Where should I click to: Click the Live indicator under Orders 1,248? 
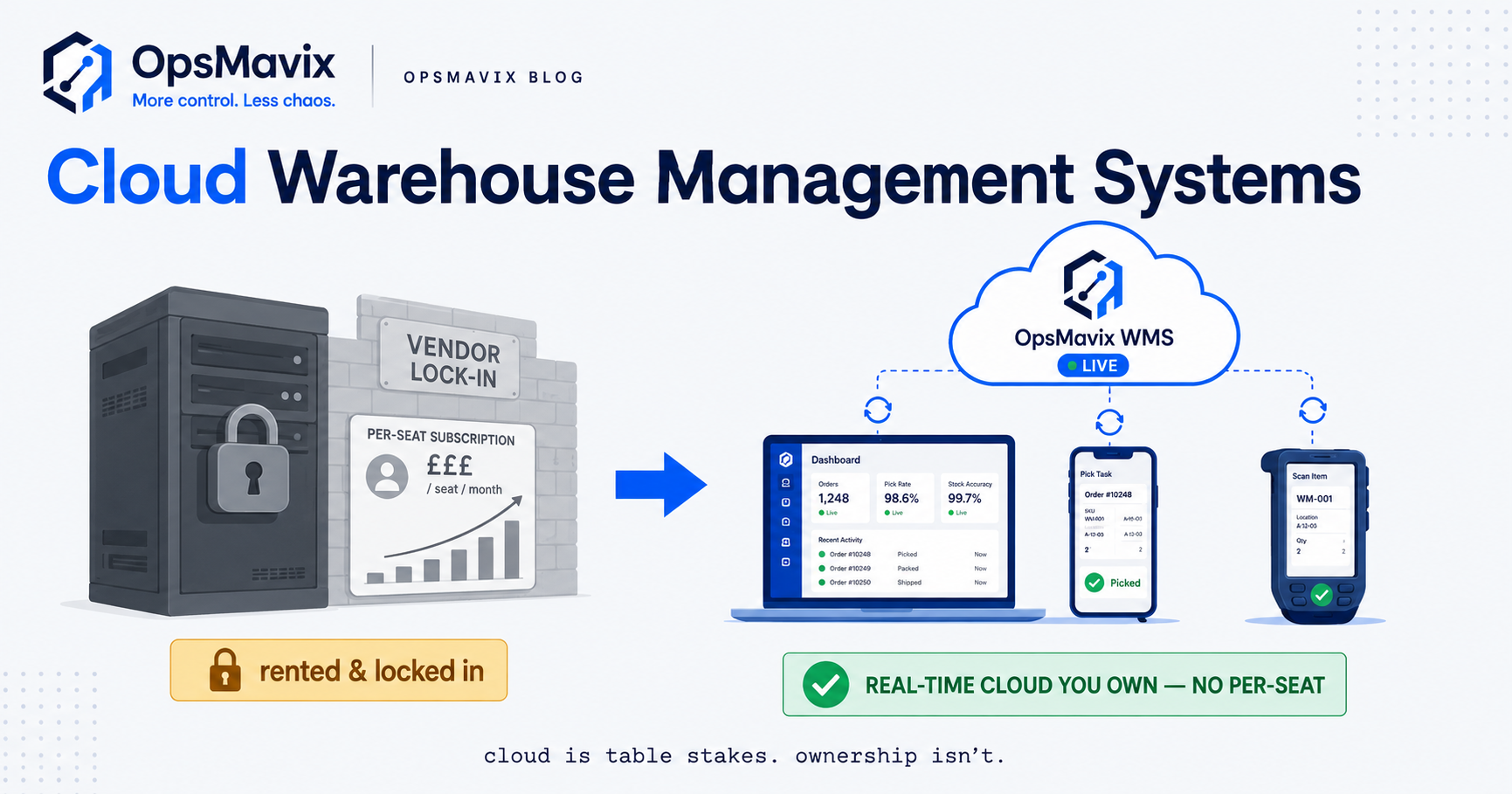click(828, 513)
